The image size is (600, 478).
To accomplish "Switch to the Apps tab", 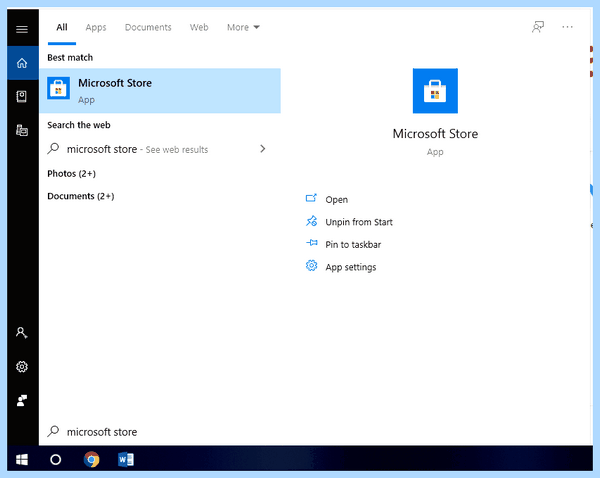I will click(x=96, y=27).
